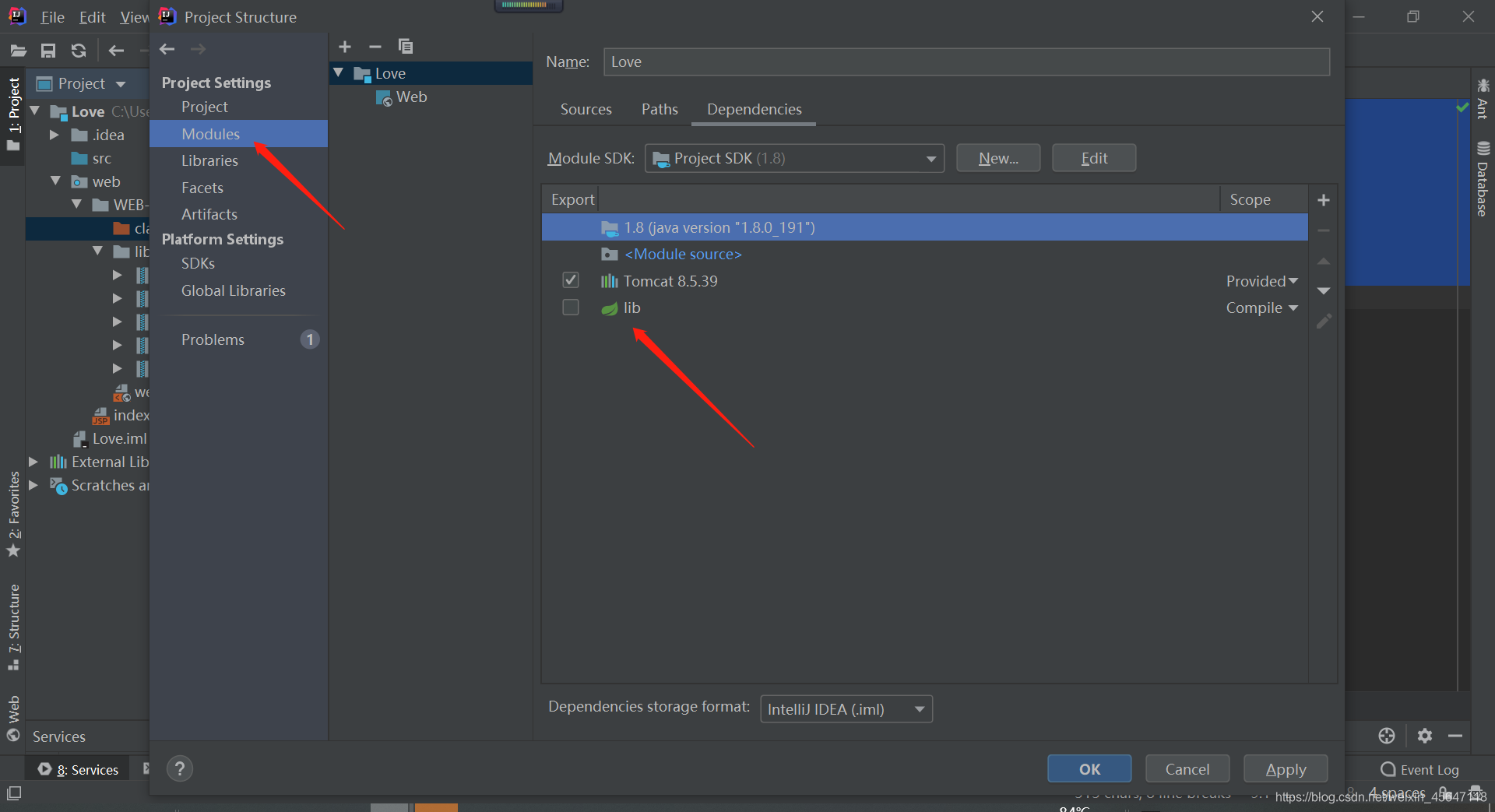1495x812 pixels.
Task: Click main toolbar back arrow
Action: pyautogui.click(x=116, y=51)
